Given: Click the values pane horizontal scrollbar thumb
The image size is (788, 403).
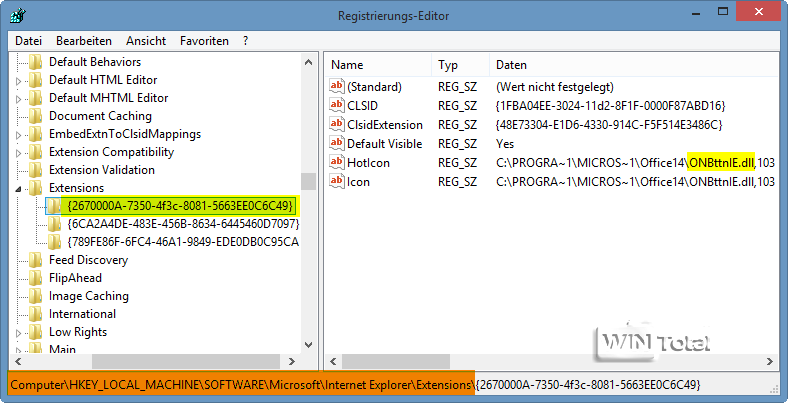Looking at the screenshot, I should (x=396, y=361).
